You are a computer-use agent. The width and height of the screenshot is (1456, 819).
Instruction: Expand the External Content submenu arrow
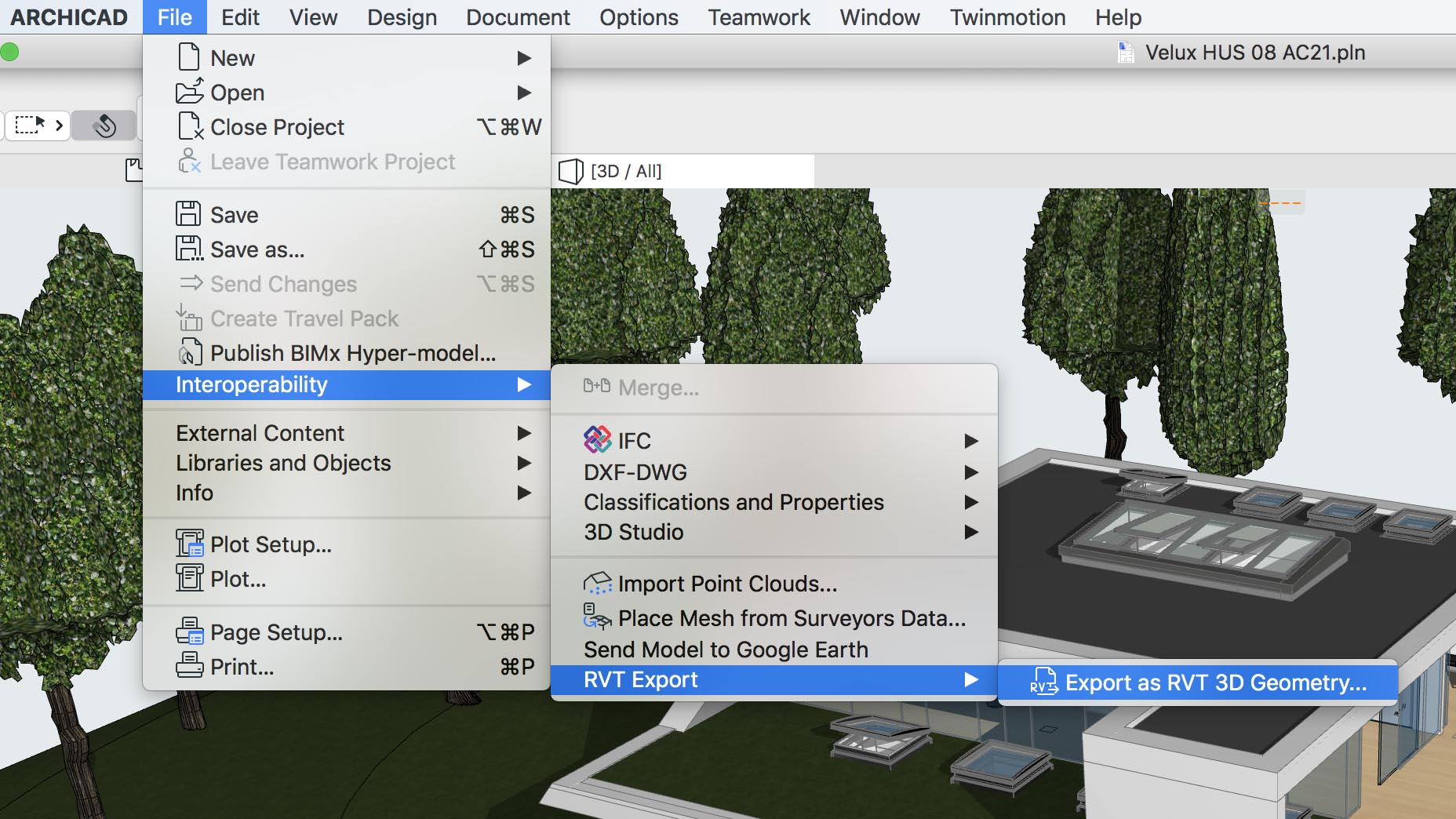pyautogui.click(x=524, y=433)
